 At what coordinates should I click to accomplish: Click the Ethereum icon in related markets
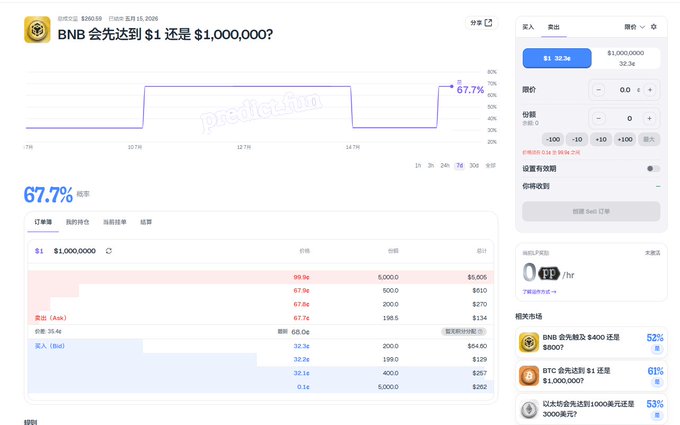[x=529, y=409]
